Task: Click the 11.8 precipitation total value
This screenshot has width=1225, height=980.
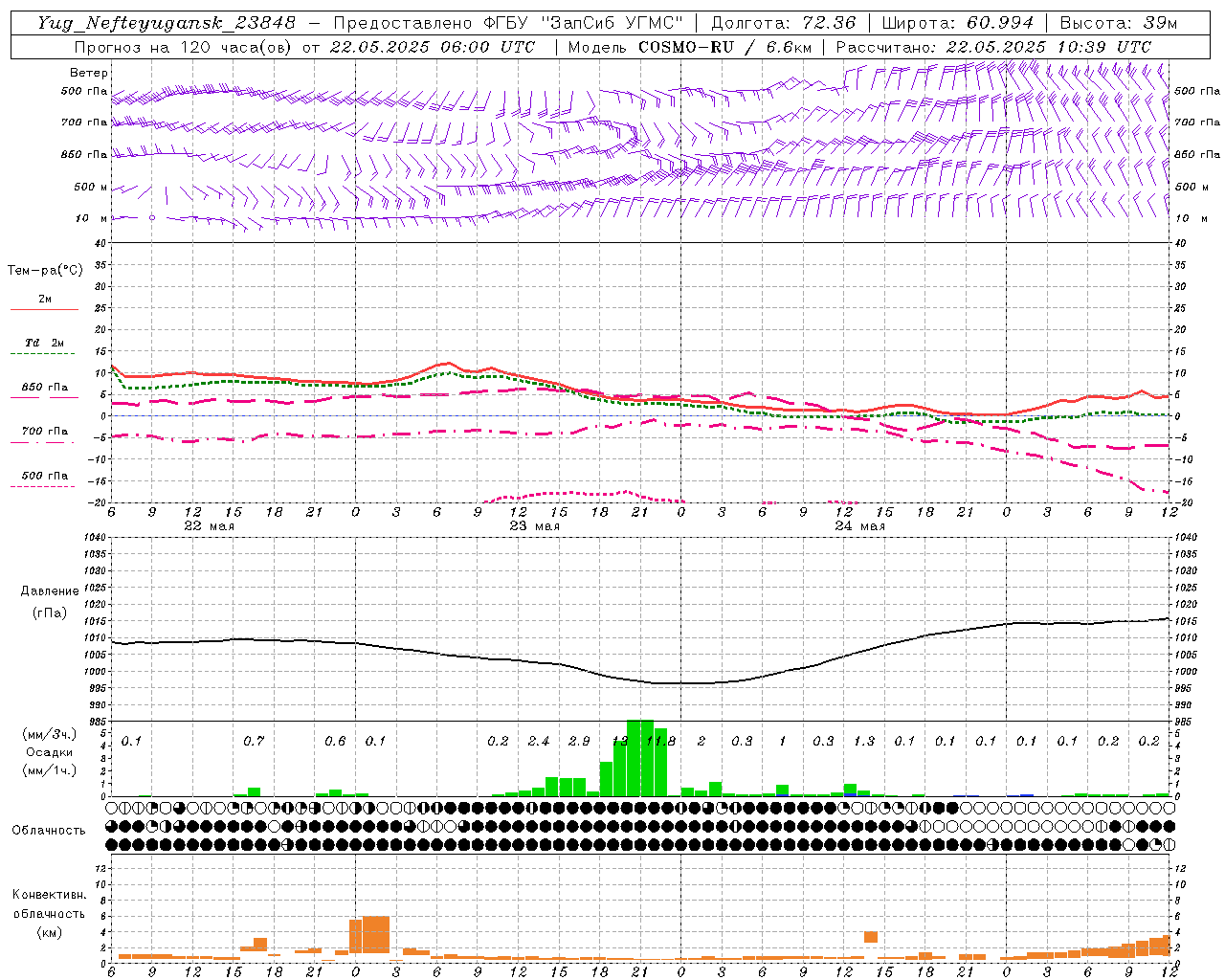Action: point(661,742)
